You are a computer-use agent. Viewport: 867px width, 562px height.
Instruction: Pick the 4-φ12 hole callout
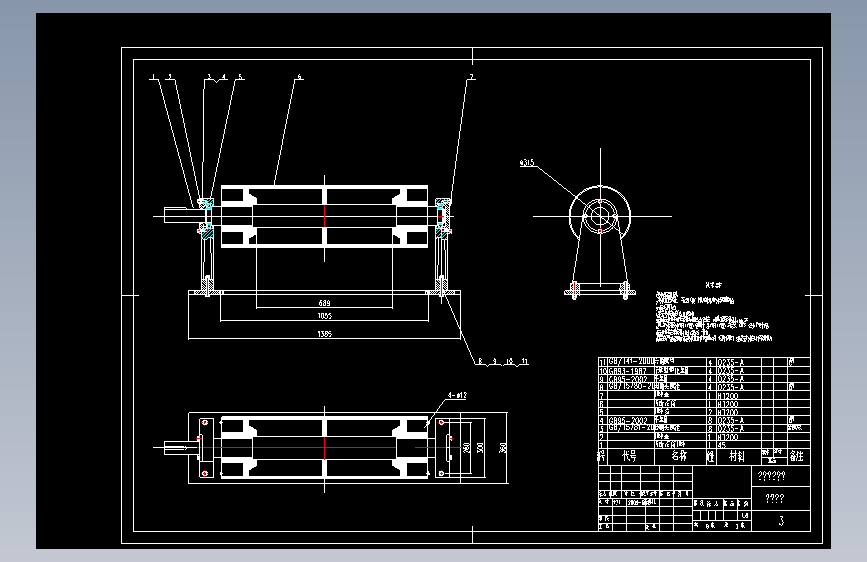pos(457,396)
